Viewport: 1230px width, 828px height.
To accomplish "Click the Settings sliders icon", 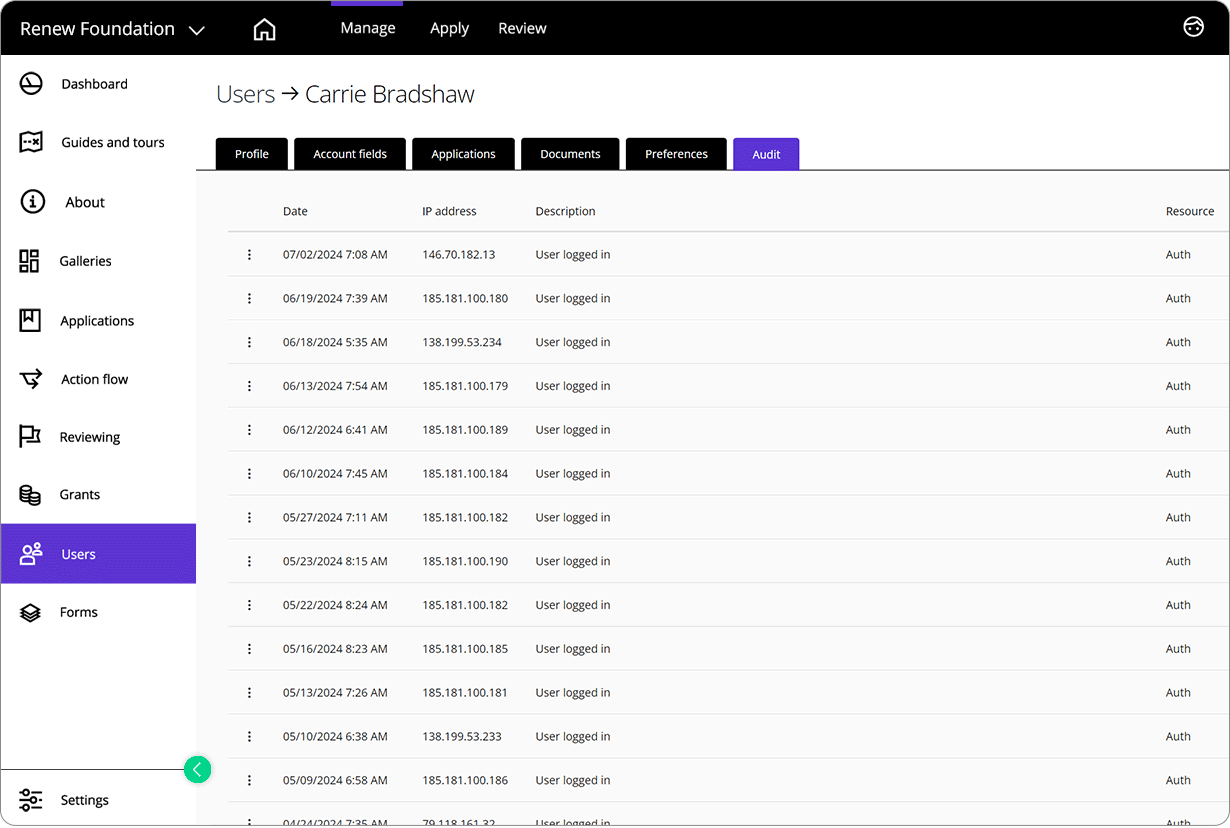I will [31, 800].
